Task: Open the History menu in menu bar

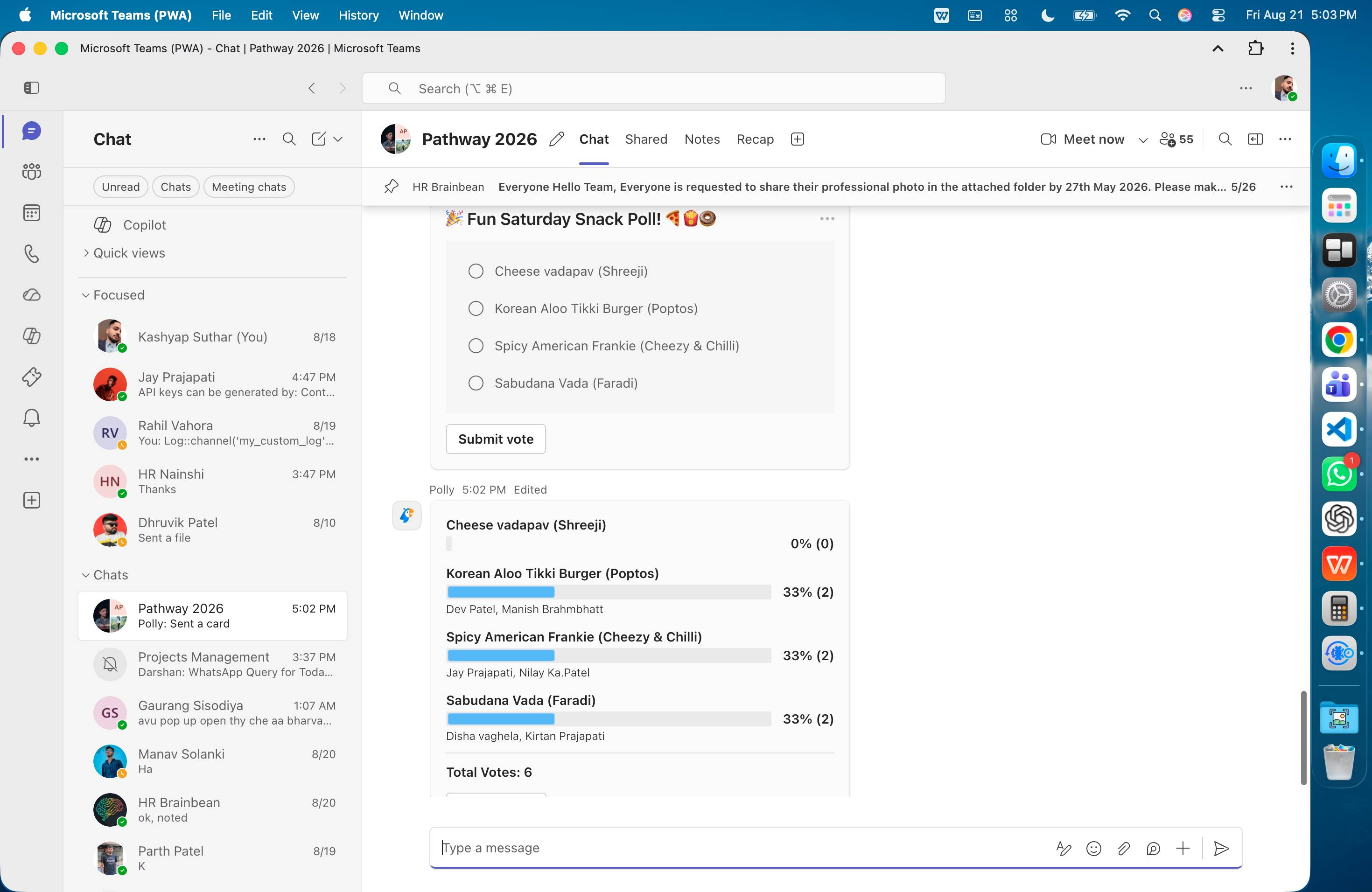Action: (358, 15)
